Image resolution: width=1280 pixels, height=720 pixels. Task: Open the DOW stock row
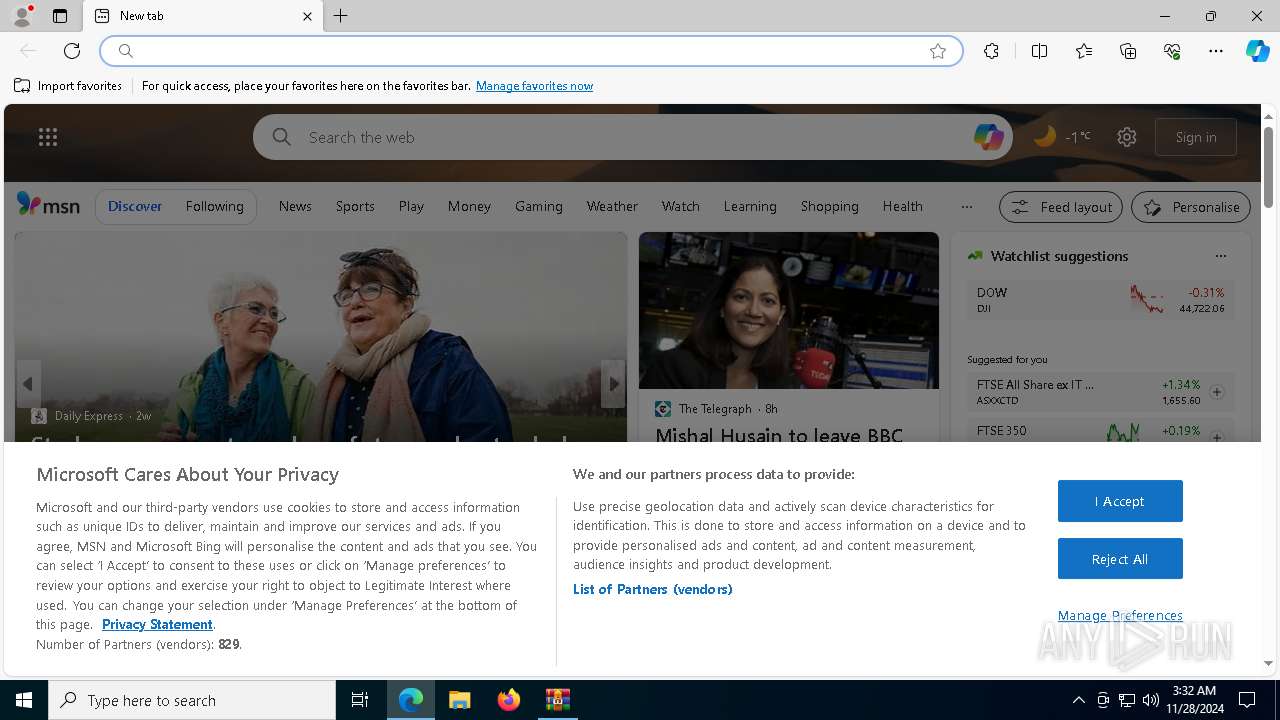click(x=1101, y=300)
